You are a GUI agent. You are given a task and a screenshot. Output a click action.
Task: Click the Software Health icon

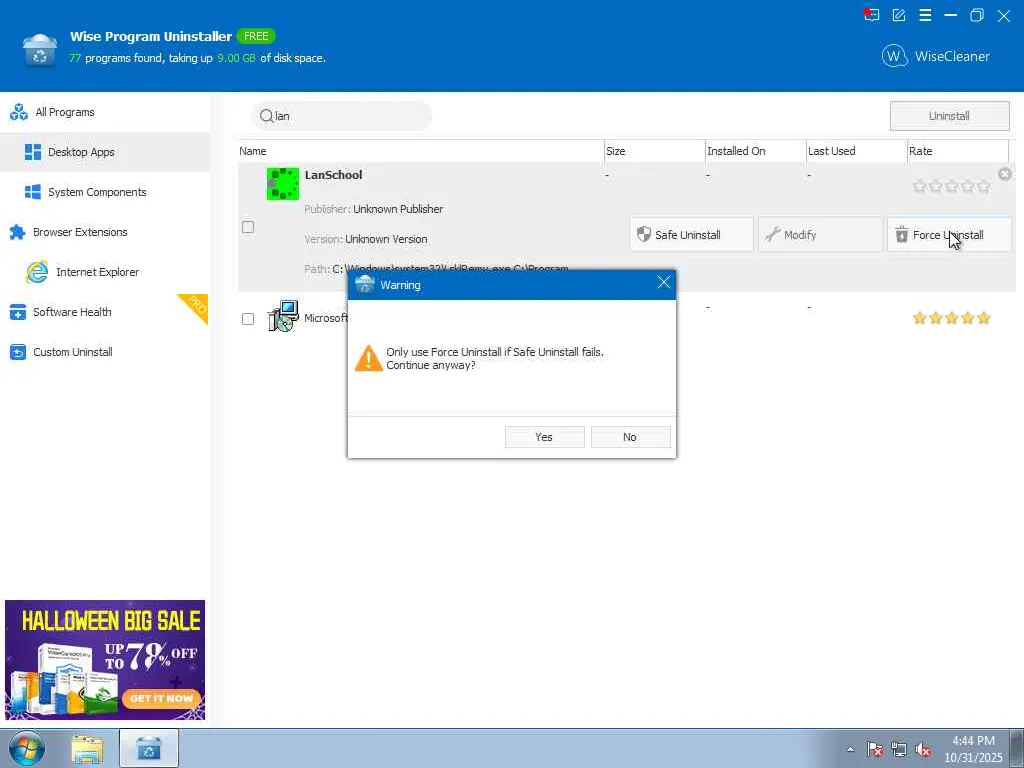[x=18, y=312]
